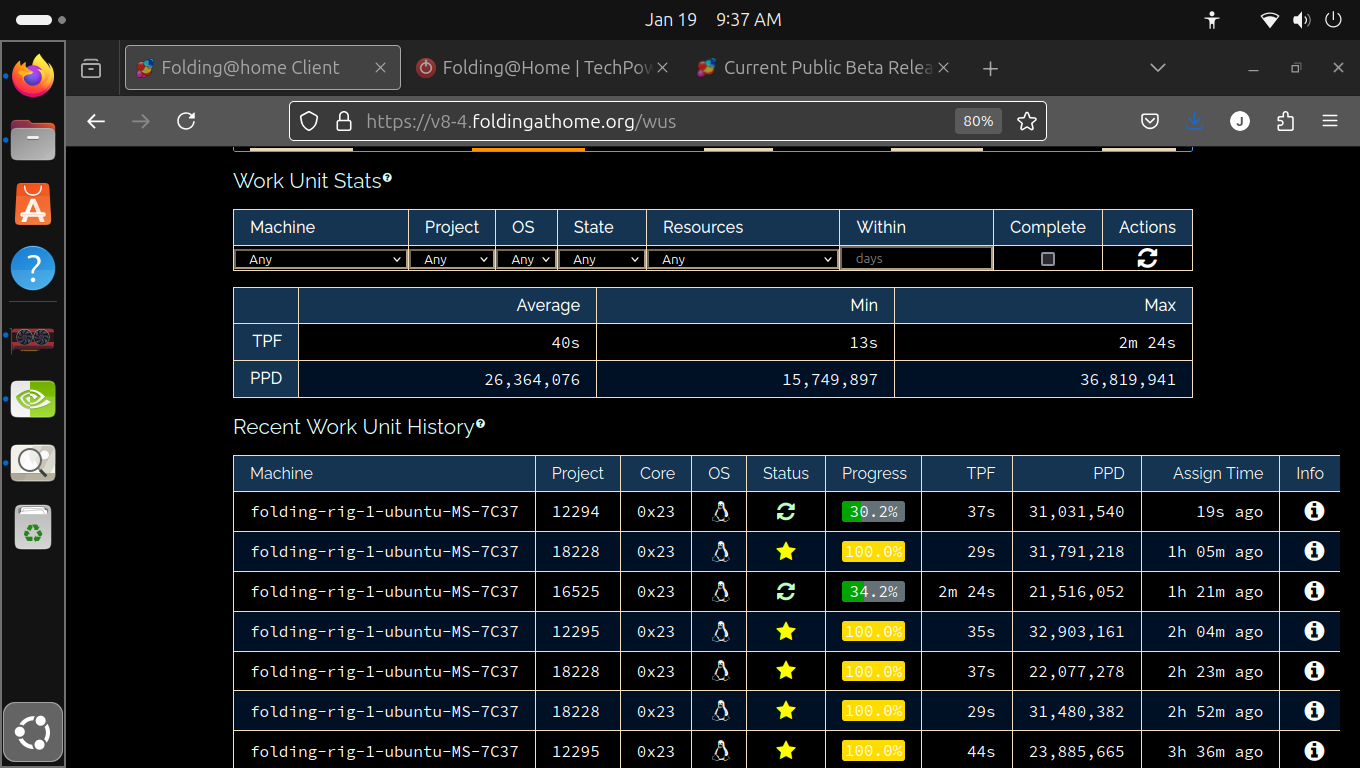Viewport: 1360px width, 768px height.
Task: Show info for project 16525 work unit
Action: coord(1314,591)
